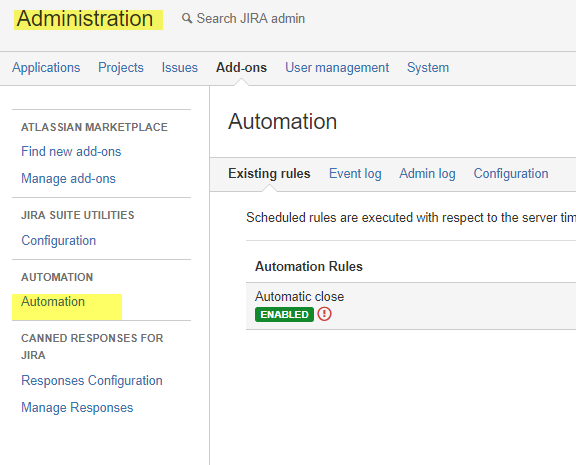Select the Automatic close rule
This screenshot has width=576, height=465.
(299, 296)
